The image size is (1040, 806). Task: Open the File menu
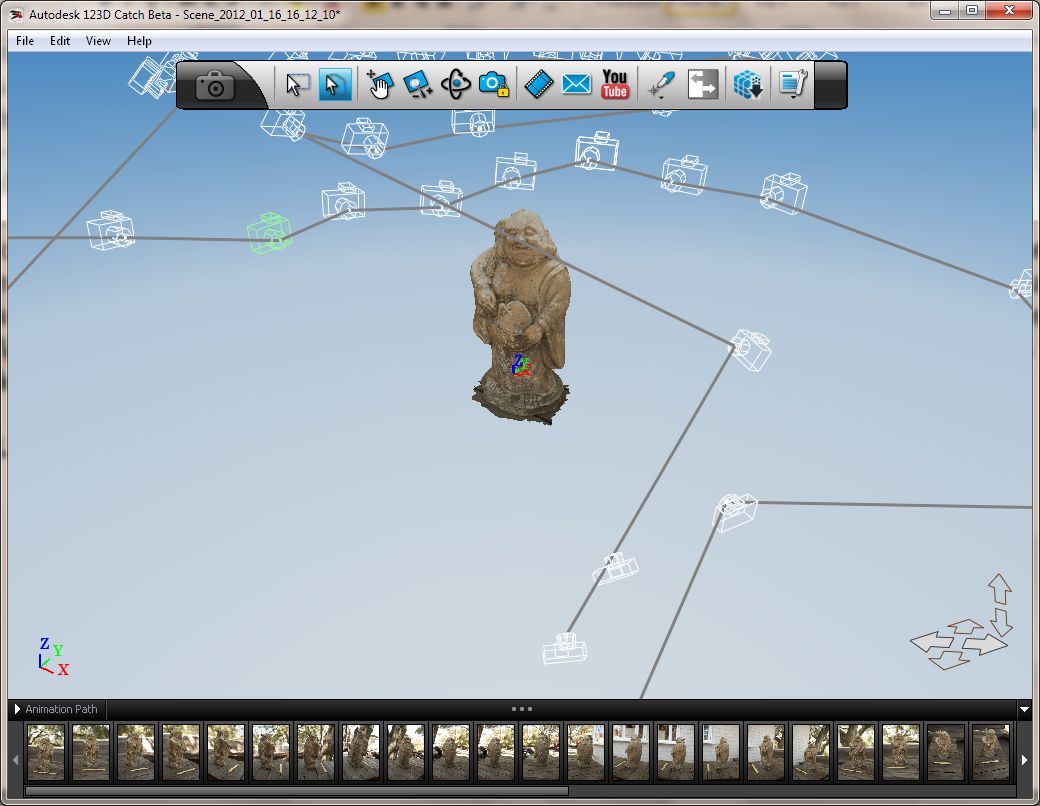[x=25, y=40]
